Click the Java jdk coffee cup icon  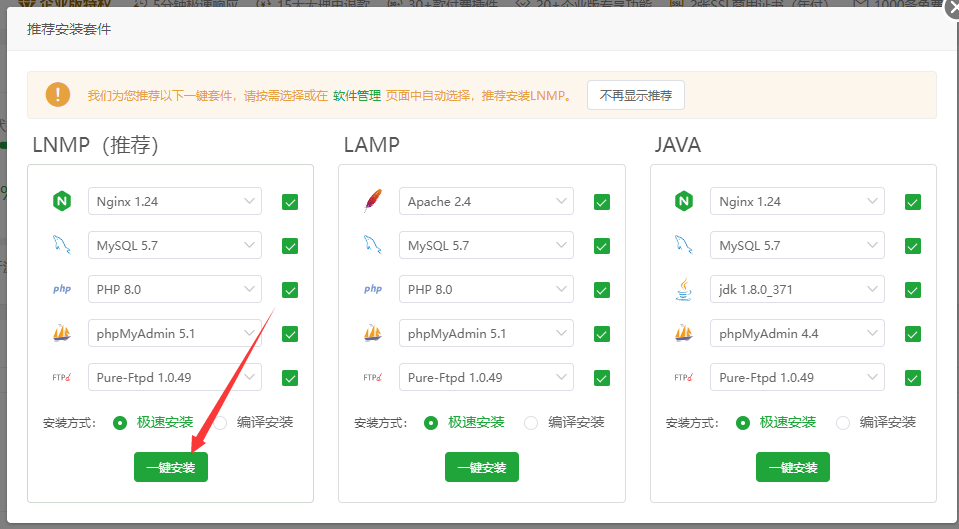(684, 289)
